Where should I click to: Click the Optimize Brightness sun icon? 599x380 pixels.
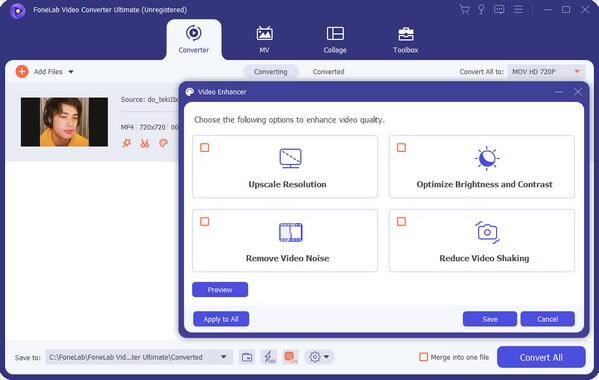487,158
